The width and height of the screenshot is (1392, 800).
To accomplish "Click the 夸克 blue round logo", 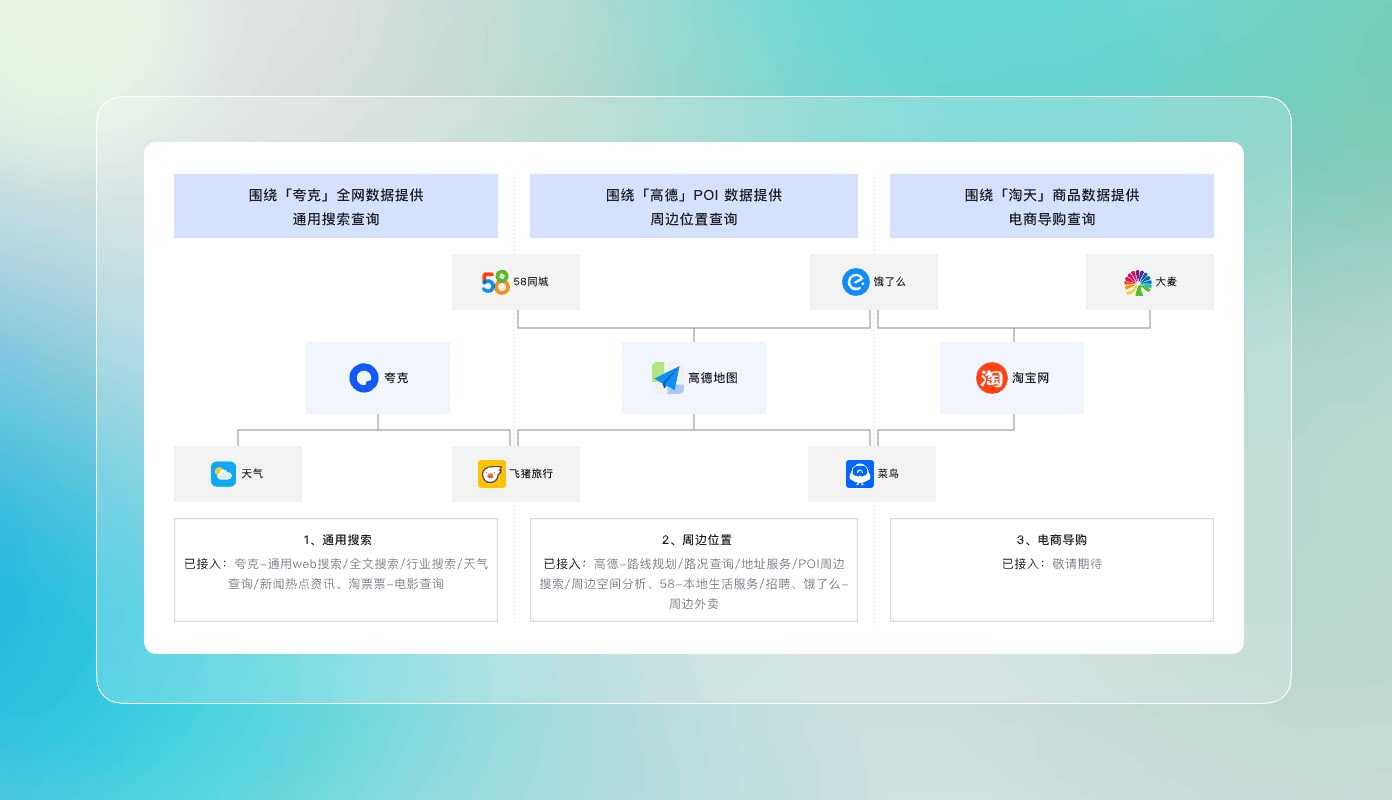I will pyautogui.click(x=363, y=378).
